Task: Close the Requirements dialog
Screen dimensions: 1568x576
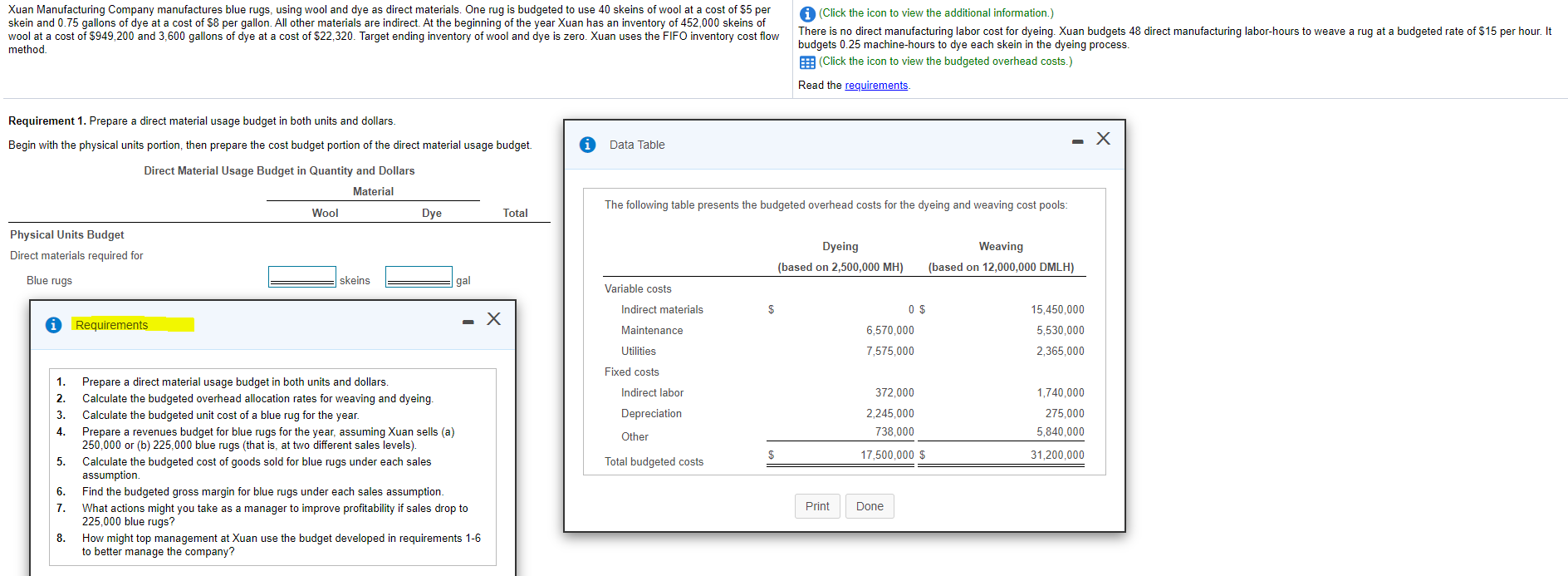Action: click(x=494, y=319)
